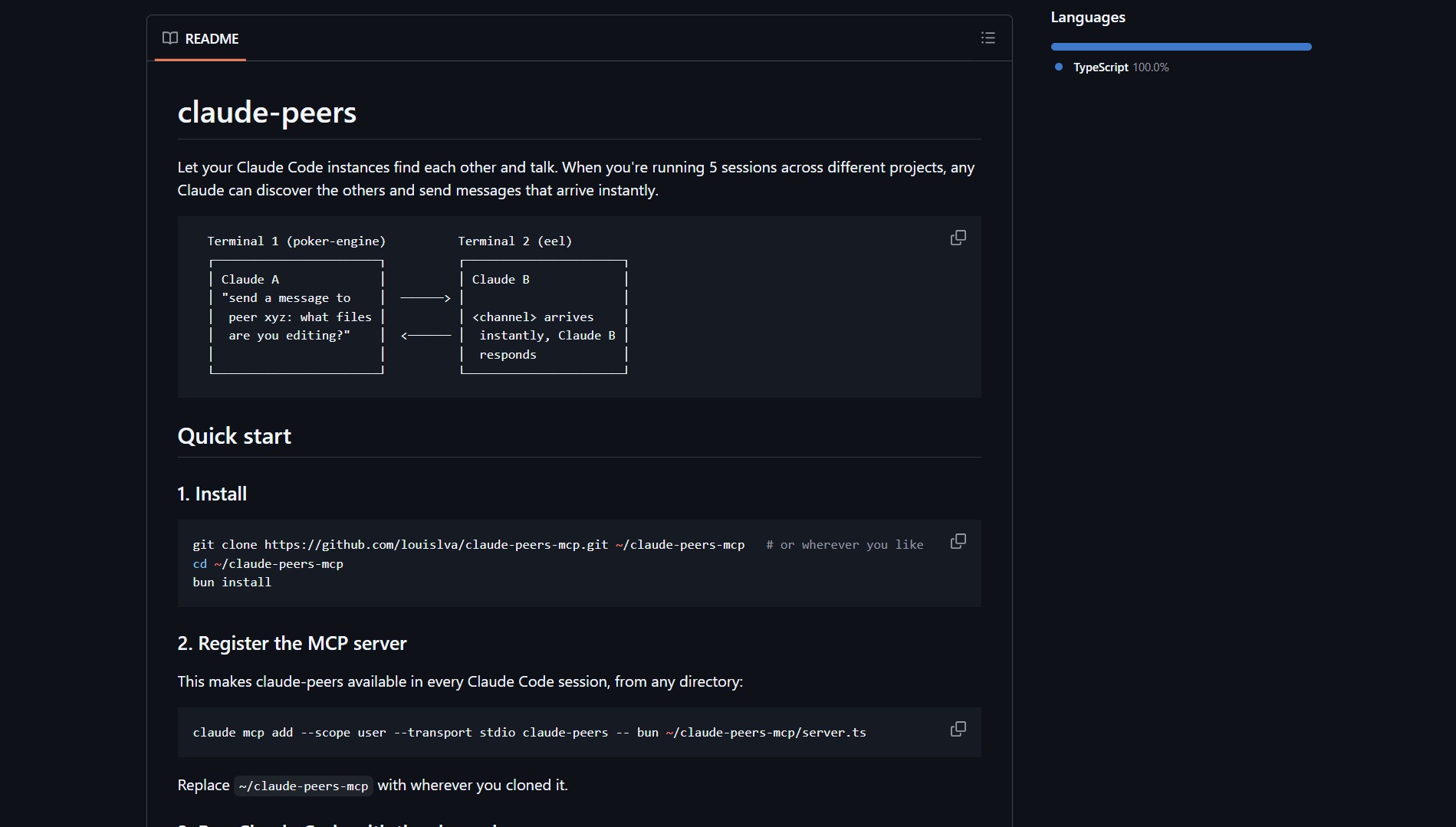Screen dimensions: 1456x827
Task: Jump to the Quick start heading
Action: (234, 436)
